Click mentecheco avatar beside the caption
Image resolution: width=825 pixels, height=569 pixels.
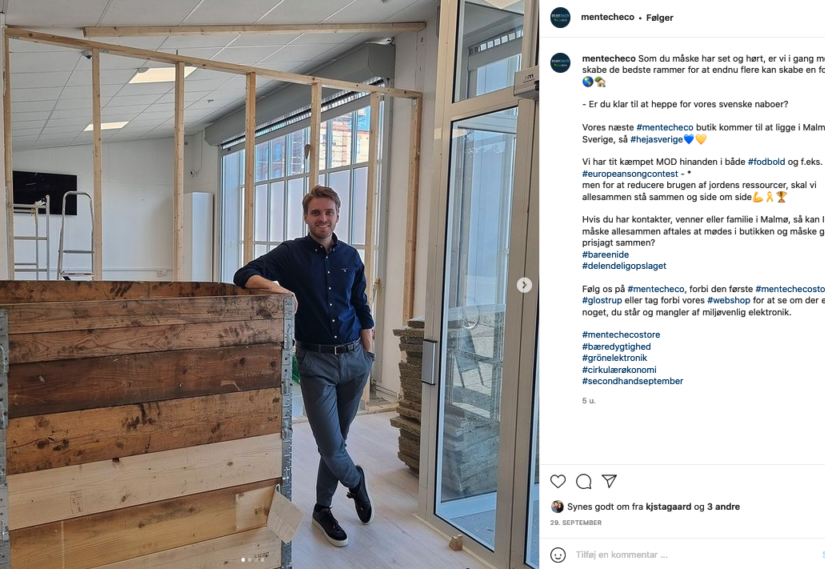pyautogui.click(x=560, y=63)
